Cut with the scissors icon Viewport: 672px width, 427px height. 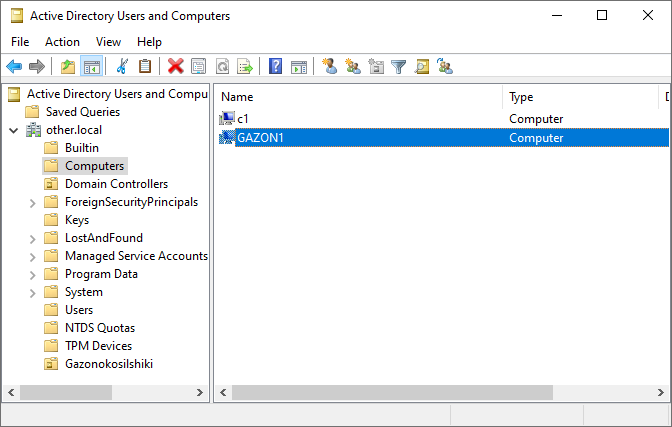[x=122, y=66]
